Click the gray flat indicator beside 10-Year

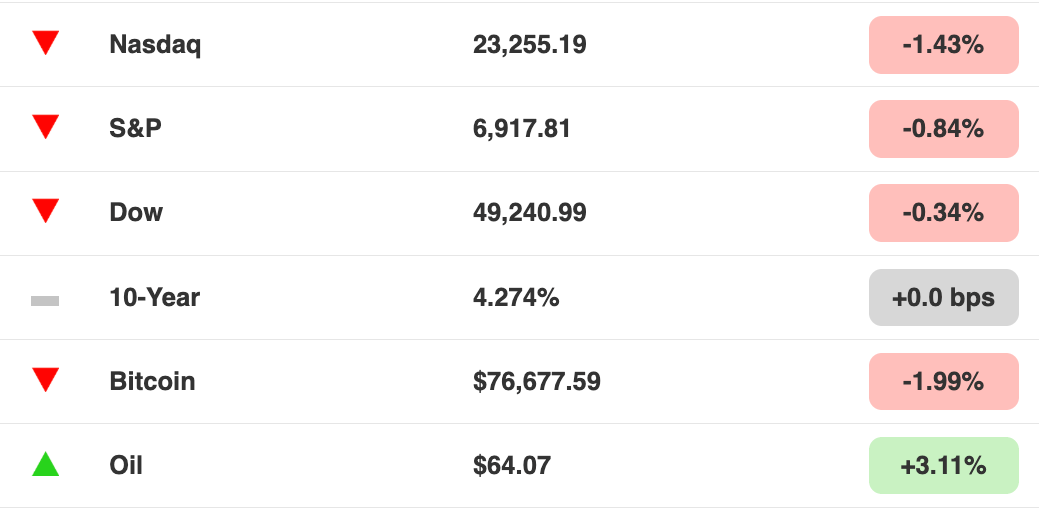(45, 301)
